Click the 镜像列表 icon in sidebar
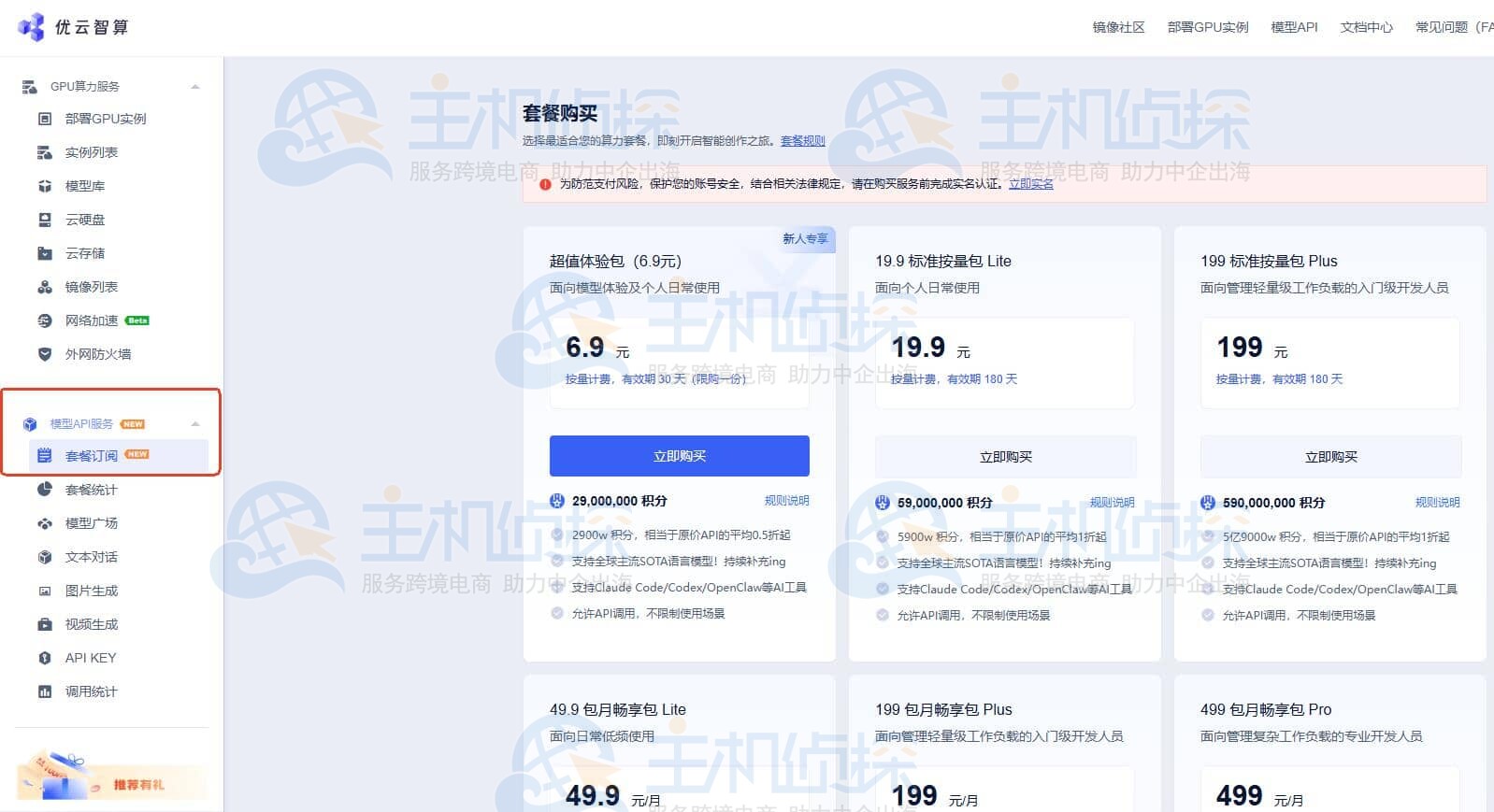The image size is (1494, 812). click(x=45, y=287)
